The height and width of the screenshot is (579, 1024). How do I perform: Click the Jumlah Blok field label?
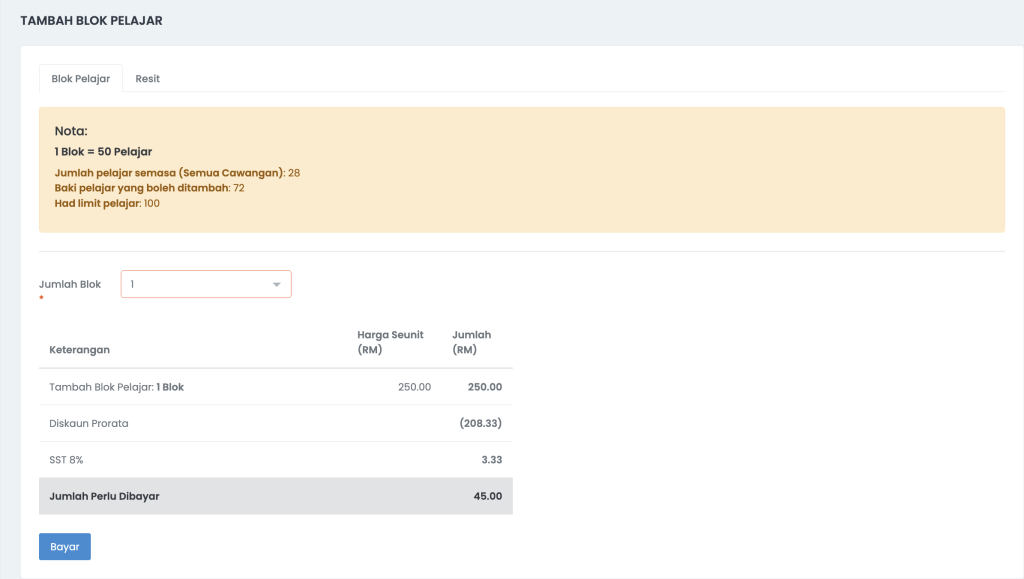(70, 284)
